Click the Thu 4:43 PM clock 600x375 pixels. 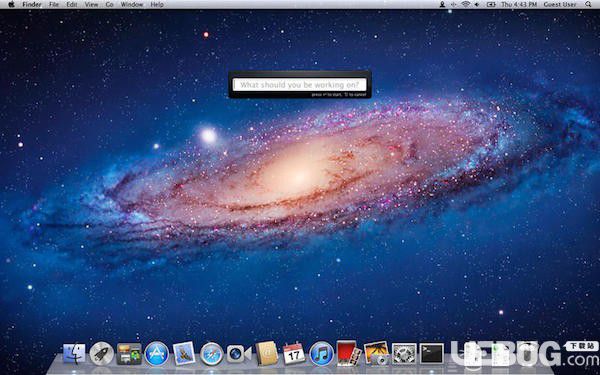pyautogui.click(x=519, y=4)
